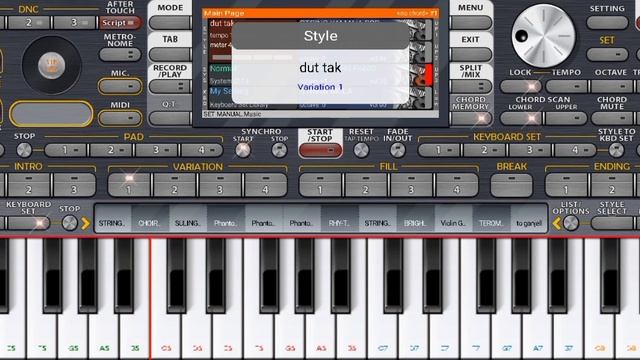This screenshot has width=640, height=360.
Task: Click the Synchro Stop knob
Action: pyautogui.click(x=280, y=150)
